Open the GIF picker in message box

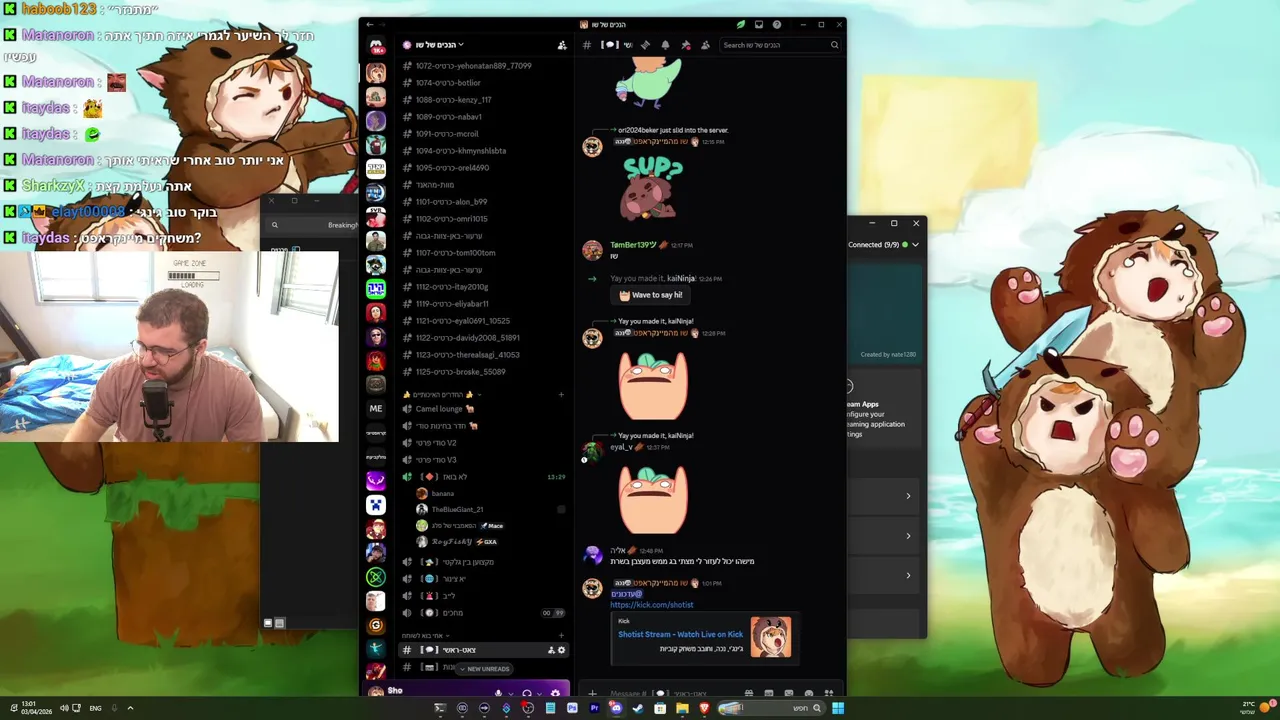768,693
